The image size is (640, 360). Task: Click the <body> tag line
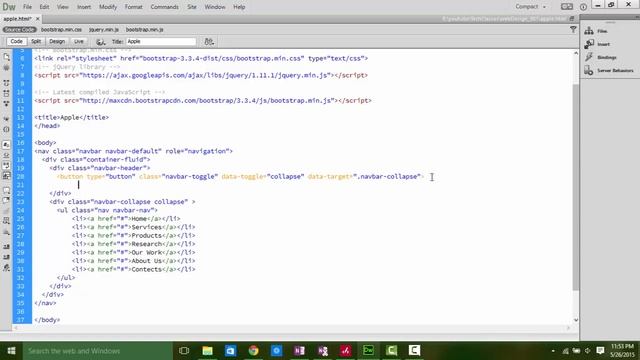point(45,143)
